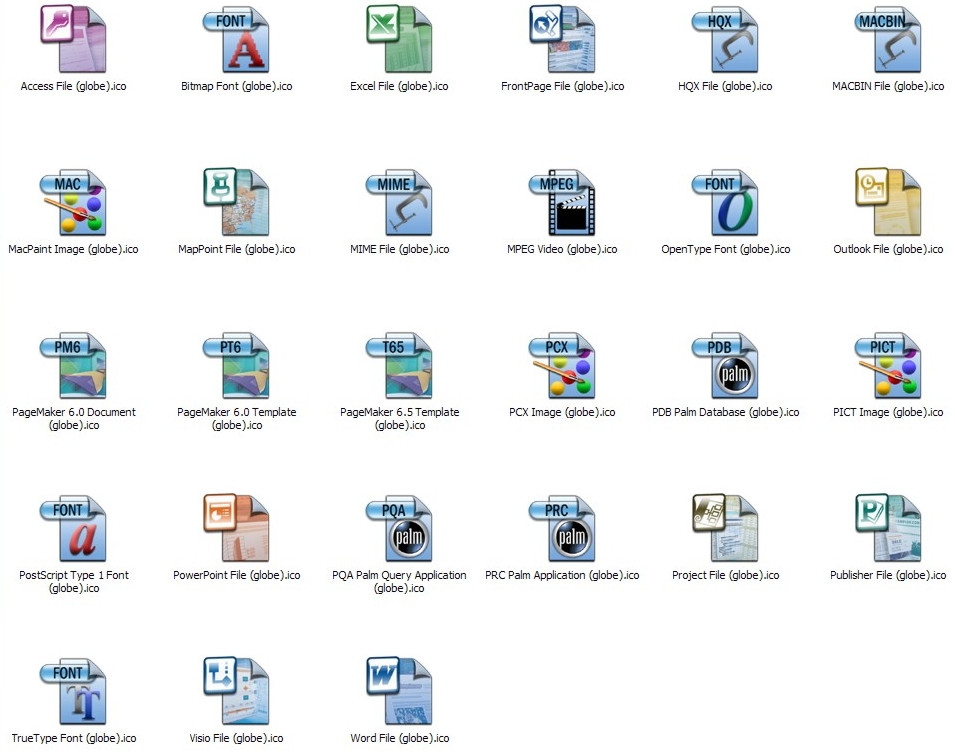Click the 'MACBIN File (globe).ico' filename
This screenshot has height=752, width=955.
888,86
